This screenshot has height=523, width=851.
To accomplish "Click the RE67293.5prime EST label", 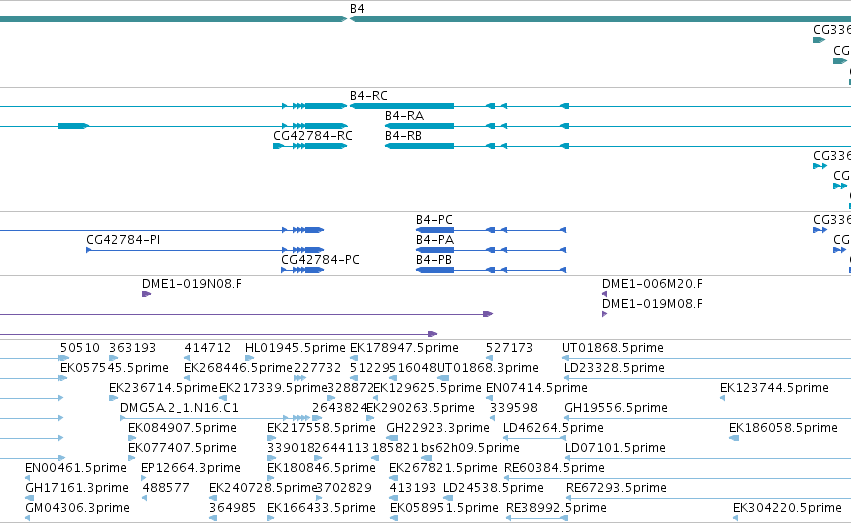I will 617,488.
